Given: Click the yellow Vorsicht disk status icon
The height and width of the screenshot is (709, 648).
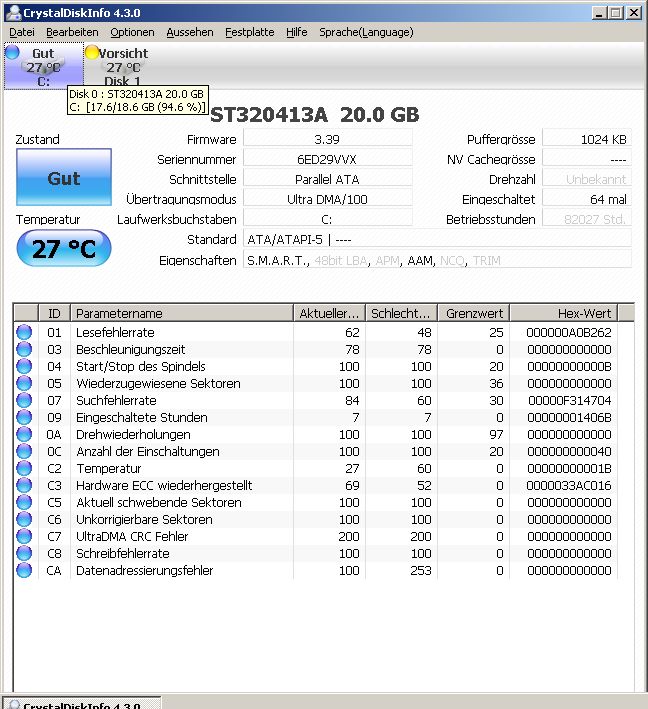Looking at the screenshot, I should click(92, 53).
